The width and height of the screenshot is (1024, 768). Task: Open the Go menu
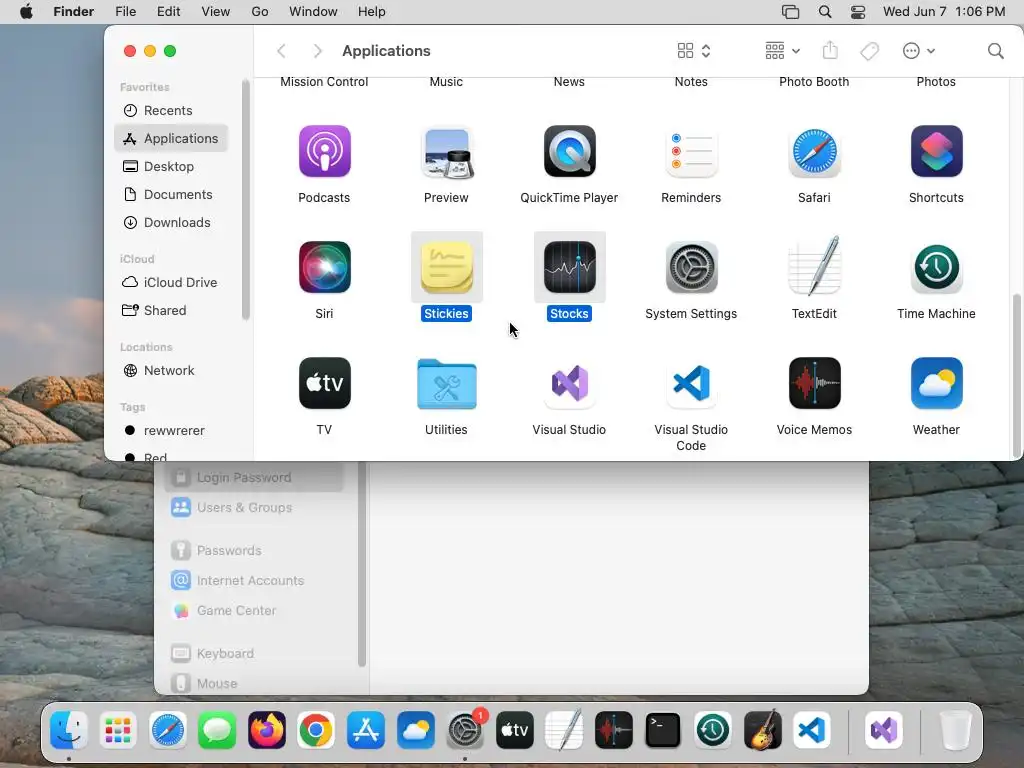(260, 12)
